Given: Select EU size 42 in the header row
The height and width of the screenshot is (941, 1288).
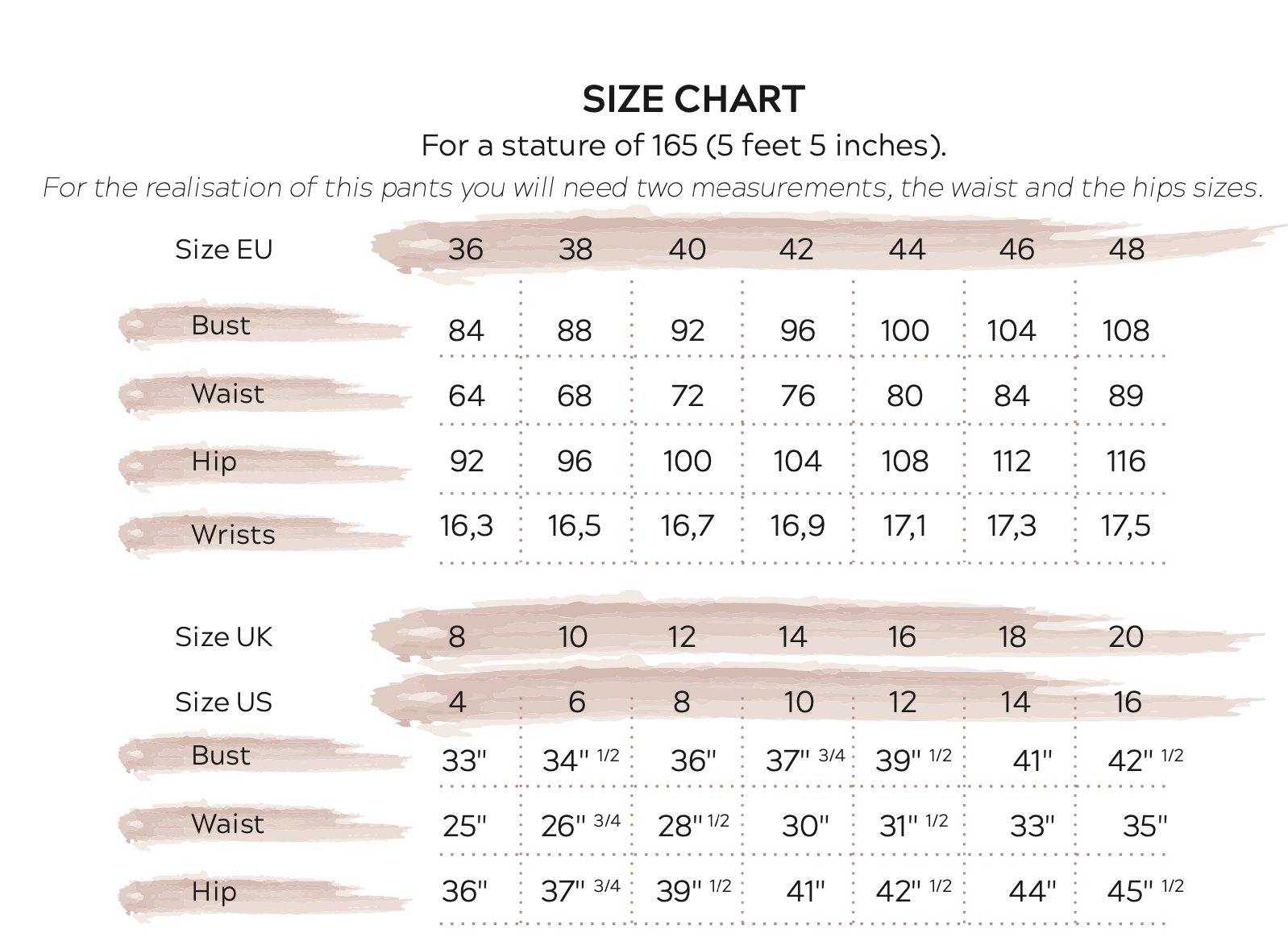Looking at the screenshot, I should [x=796, y=250].
